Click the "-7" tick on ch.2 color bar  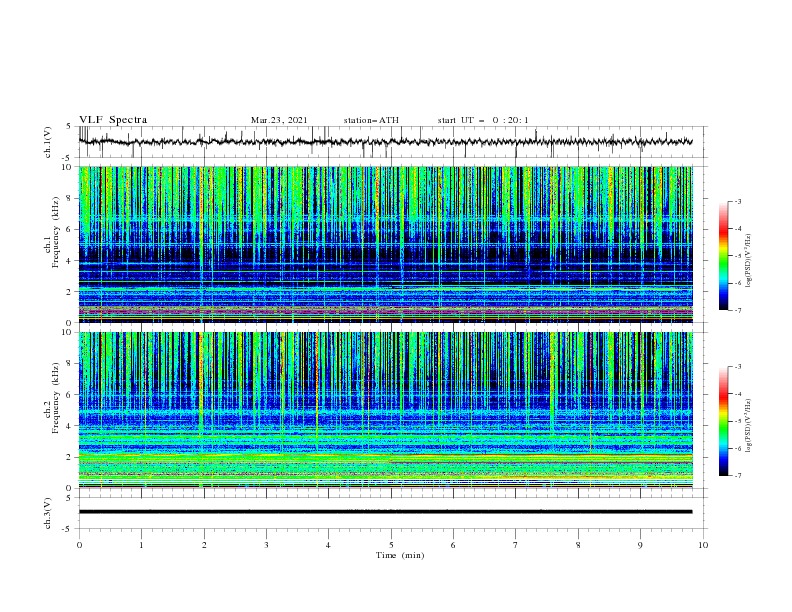(x=738, y=475)
